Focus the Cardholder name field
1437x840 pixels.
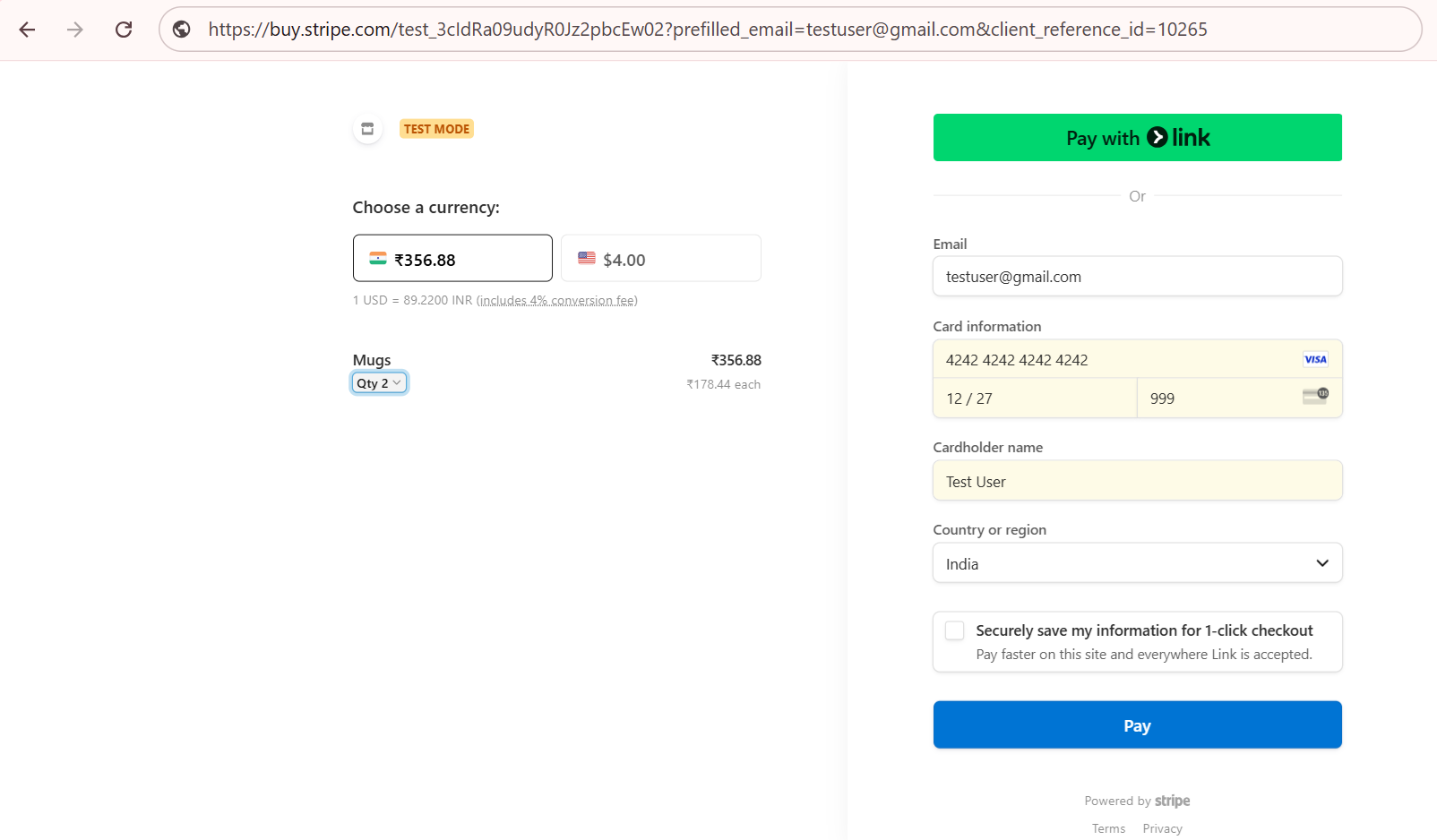[1138, 481]
